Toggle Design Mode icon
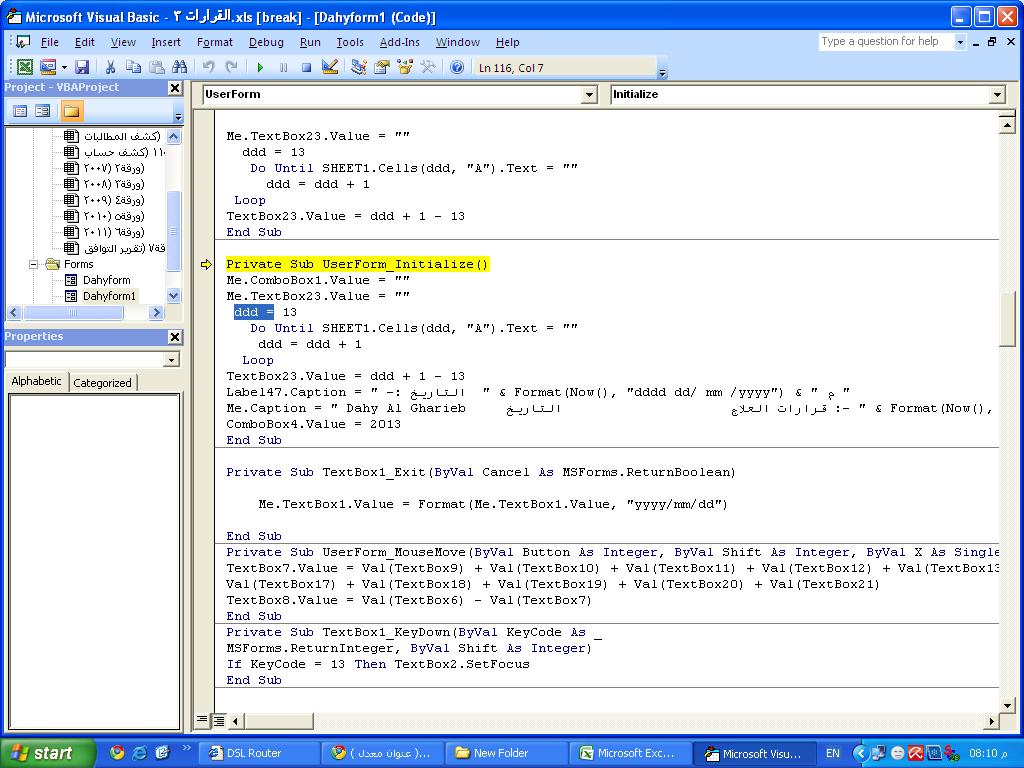The image size is (1024, 768). 330,67
